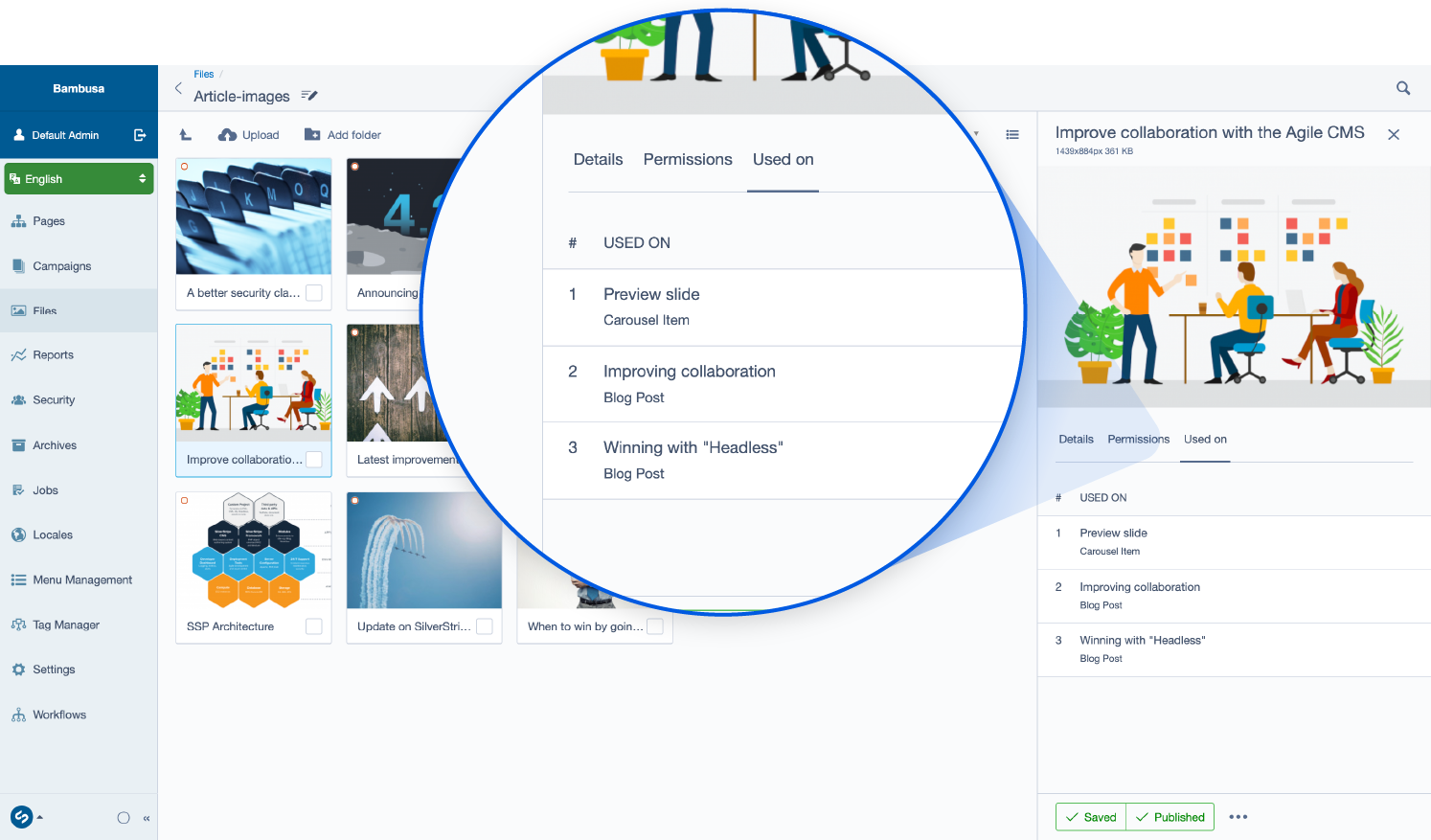Click the logout icon beside Default Admin
Image resolution: width=1431 pixels, height=840 pixels.
click(x=140, y=135)
